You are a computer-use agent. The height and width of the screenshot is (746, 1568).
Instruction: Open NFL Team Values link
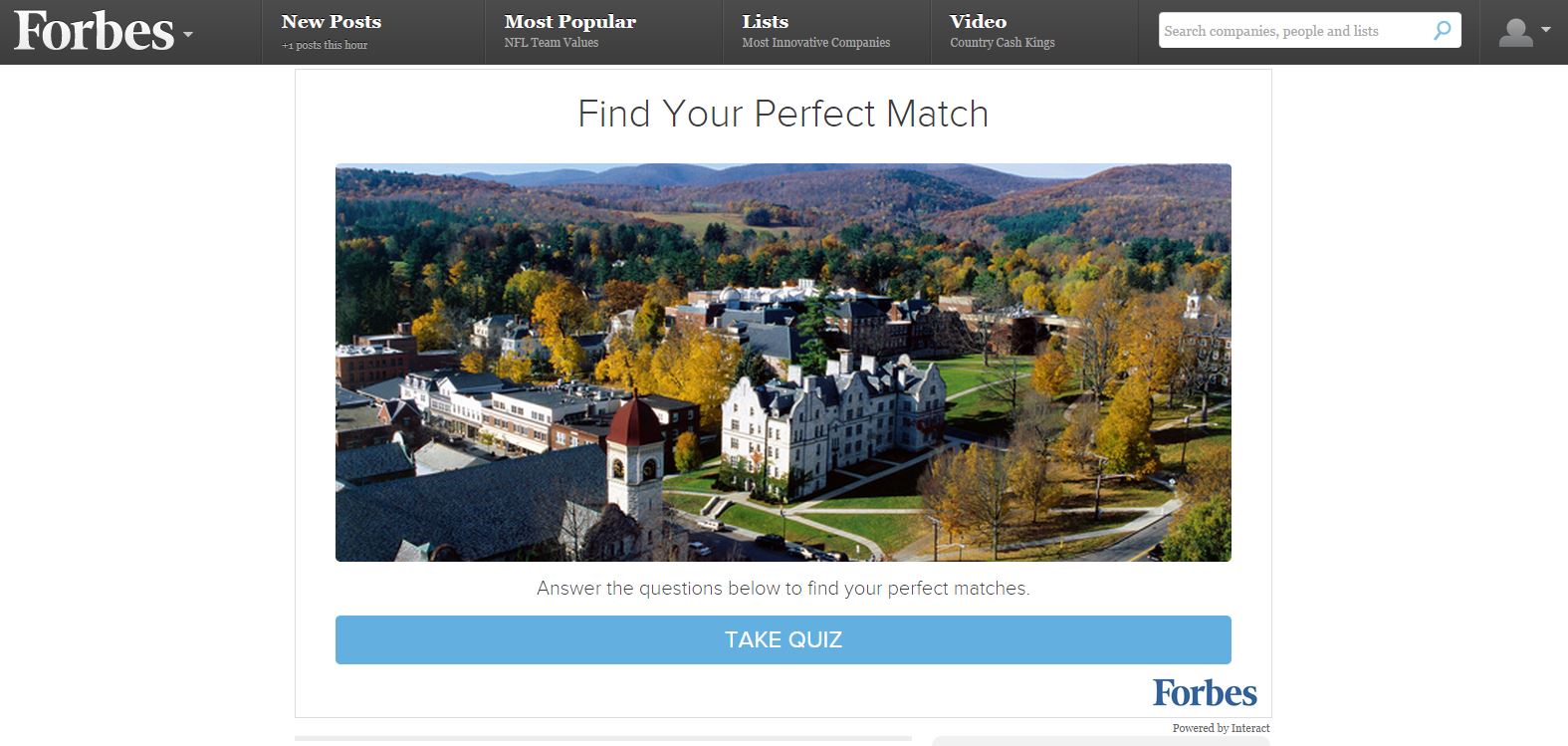(551, 43)
